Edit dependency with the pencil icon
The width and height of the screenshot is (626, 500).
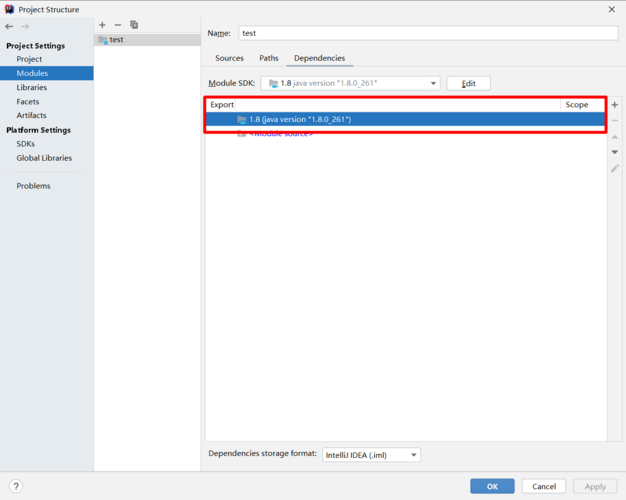tap(615, 168)
